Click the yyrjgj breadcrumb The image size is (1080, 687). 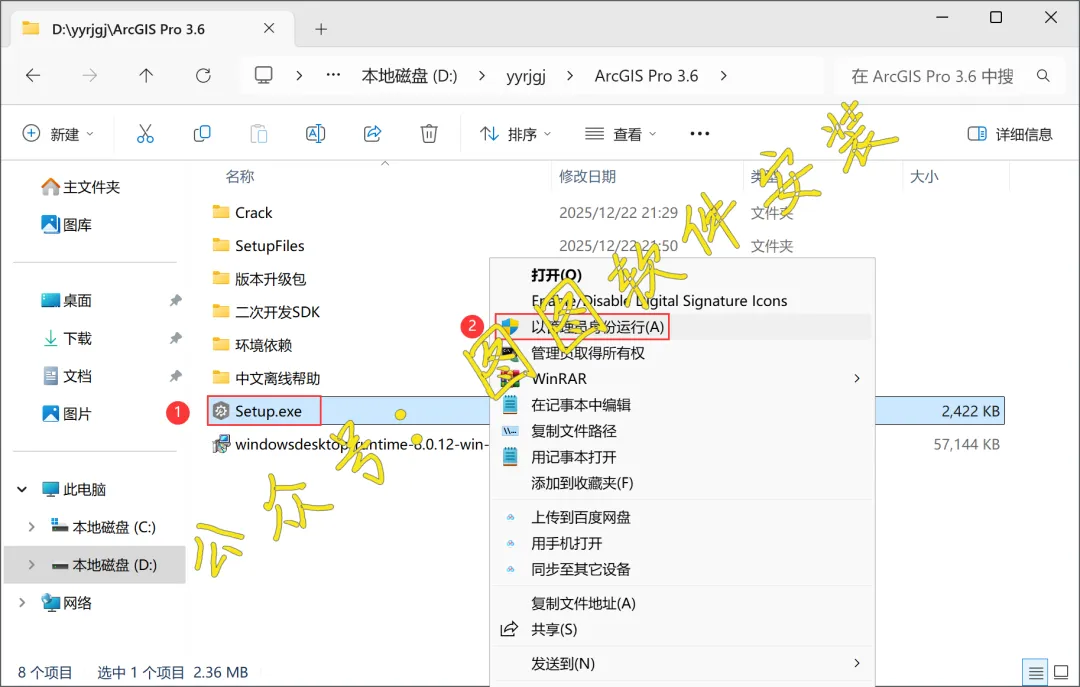(x=526, y=76)
